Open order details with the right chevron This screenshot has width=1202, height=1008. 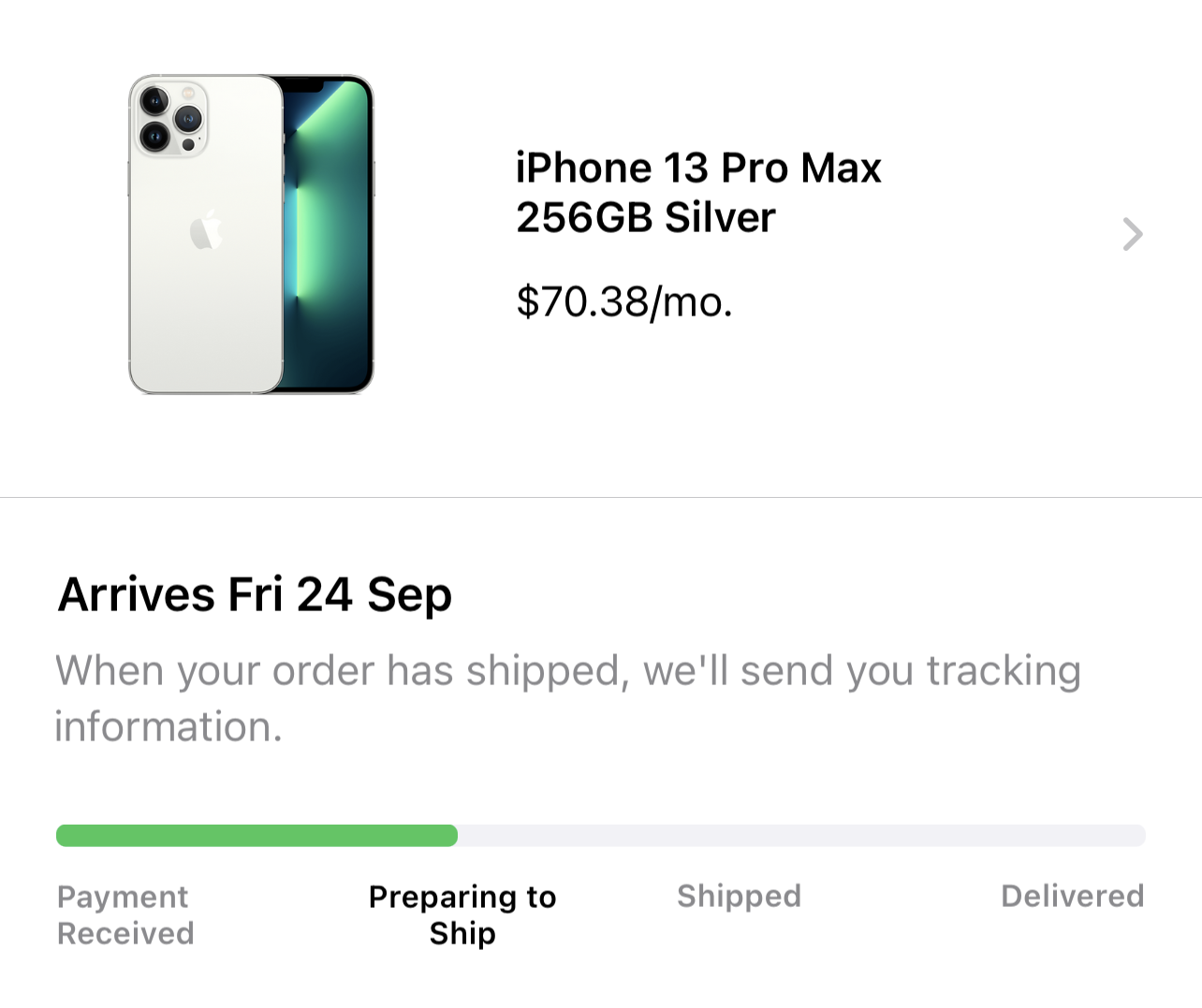[x=1133, y=234]
